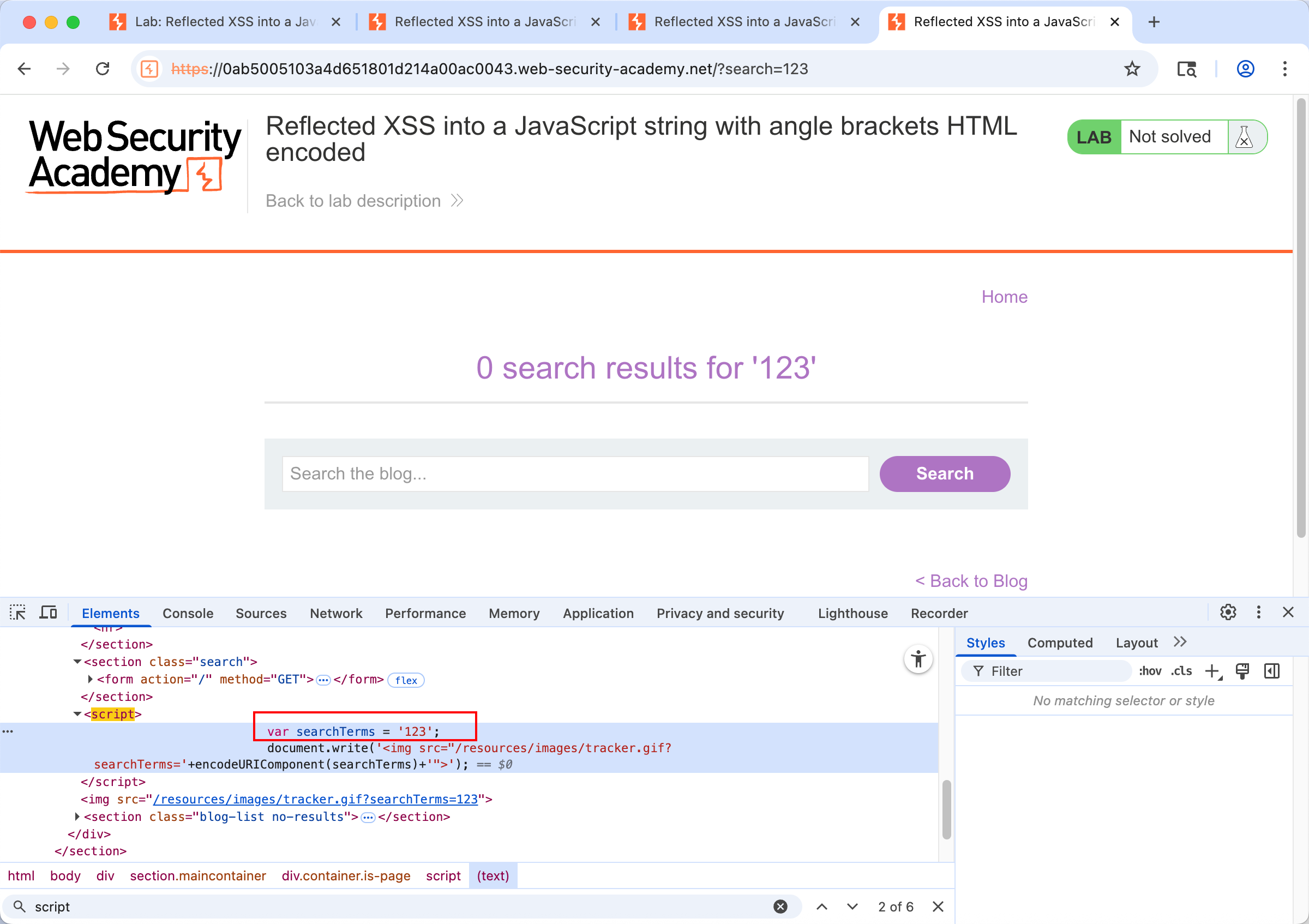Add a new style rule with plus icon

point(1212,671)
